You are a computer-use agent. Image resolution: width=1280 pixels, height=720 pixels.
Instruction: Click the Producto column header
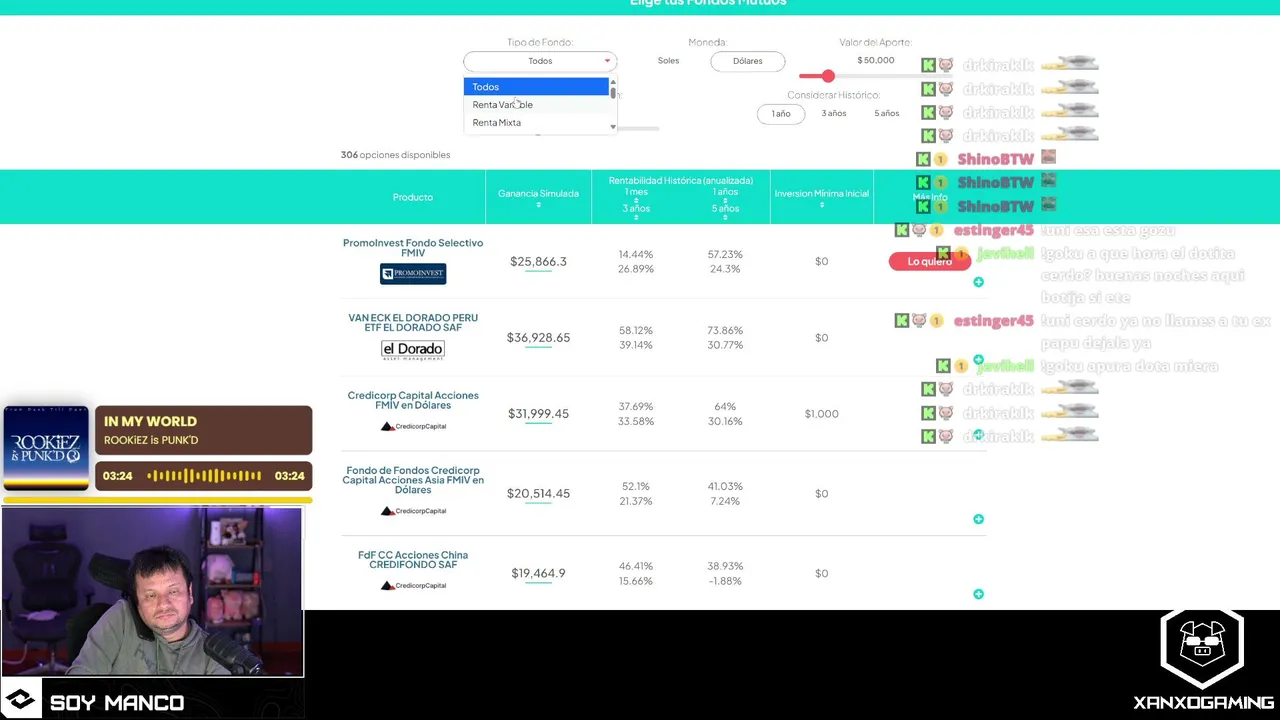[413, 197]
